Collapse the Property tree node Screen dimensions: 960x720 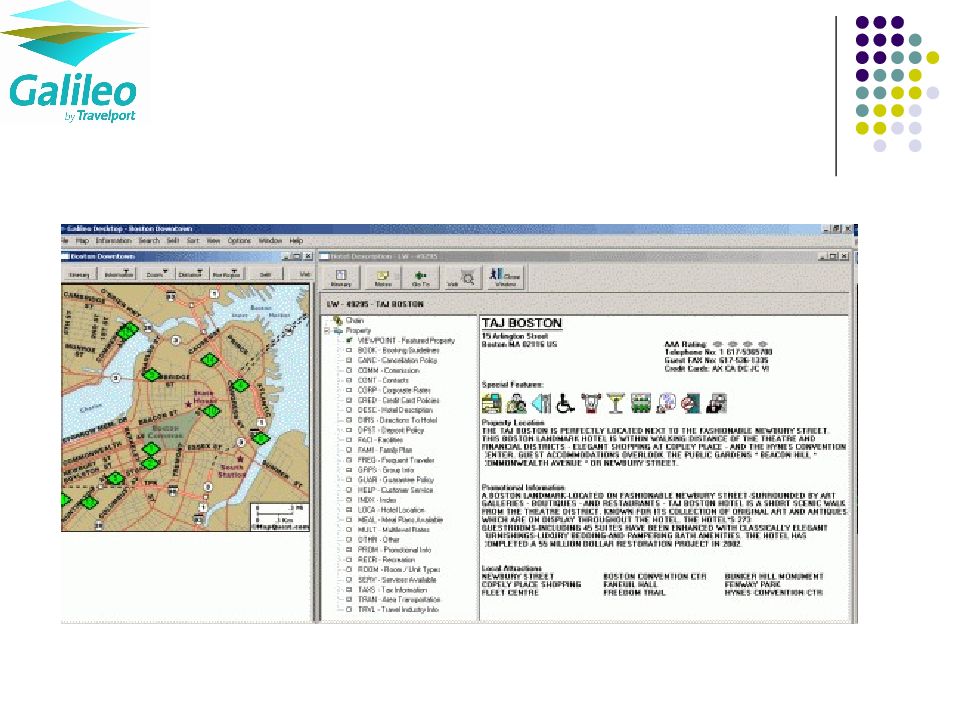(x=327, y=331)
